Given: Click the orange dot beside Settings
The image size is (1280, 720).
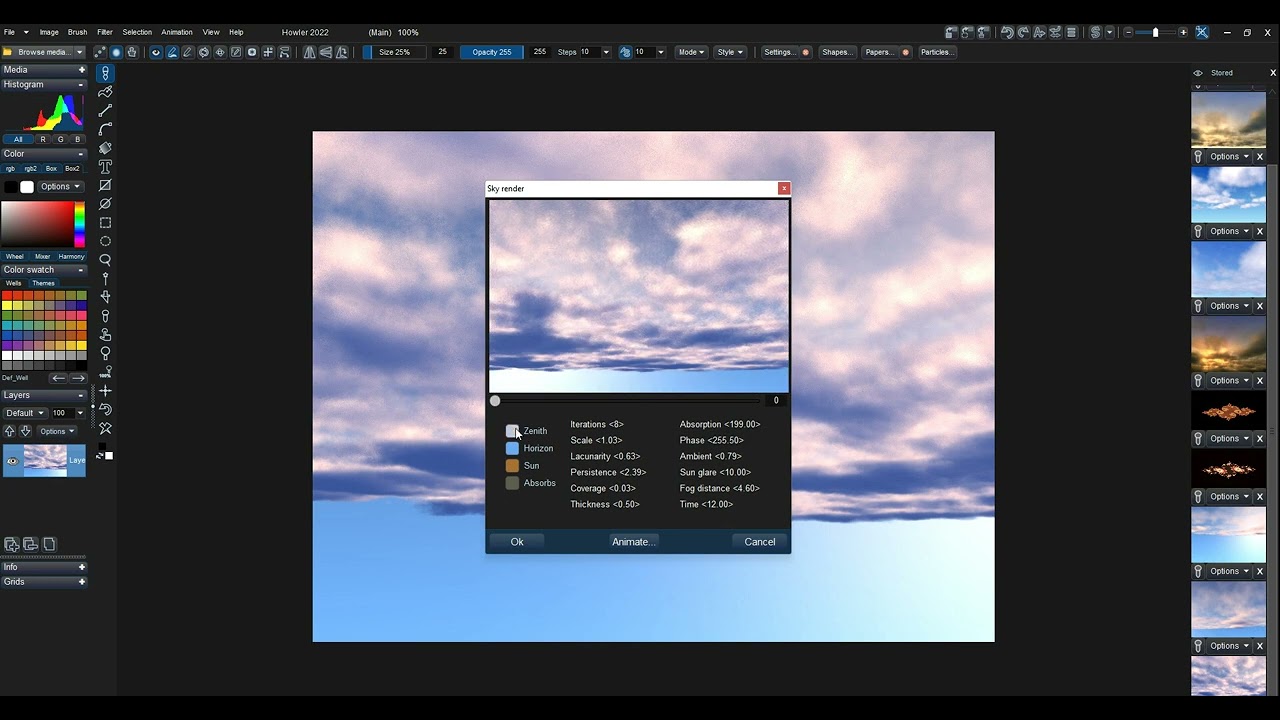Looking at the screenshot, I should tap(806, 52).
